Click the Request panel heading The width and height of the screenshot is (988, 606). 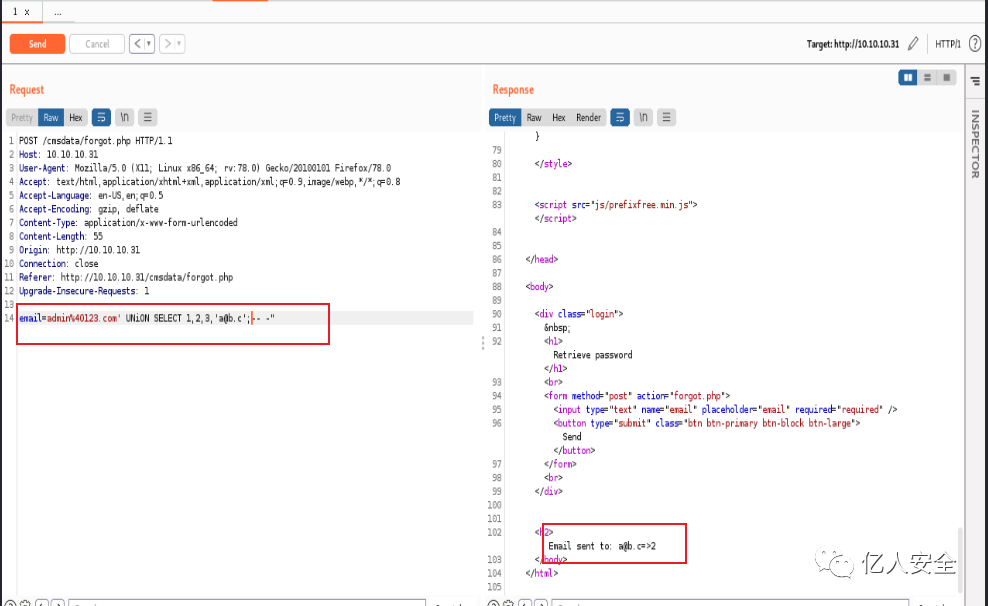pos(26,89)
